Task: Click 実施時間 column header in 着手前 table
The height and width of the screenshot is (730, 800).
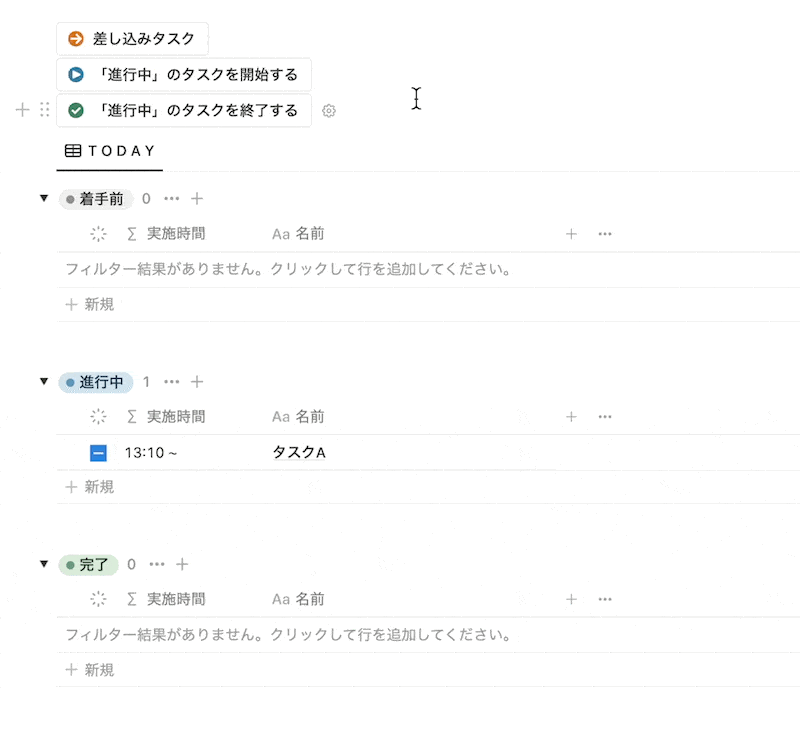Action: click(x=166, y=234)
